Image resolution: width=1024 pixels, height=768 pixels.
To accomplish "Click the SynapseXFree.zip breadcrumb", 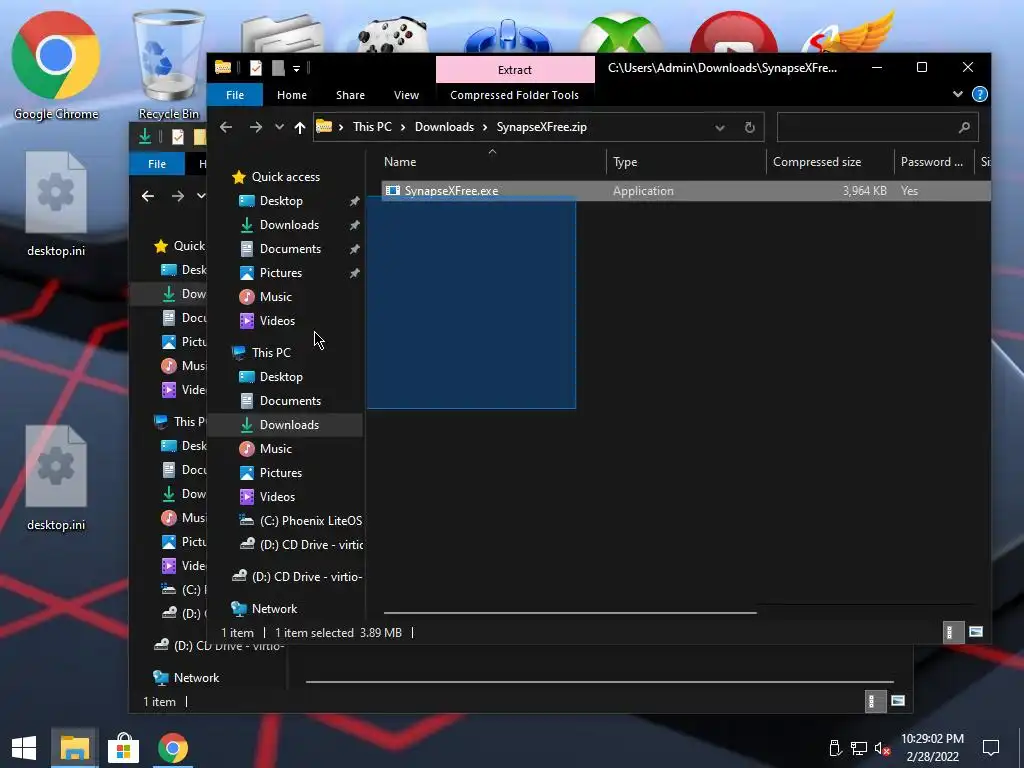I will coord(541,127).
